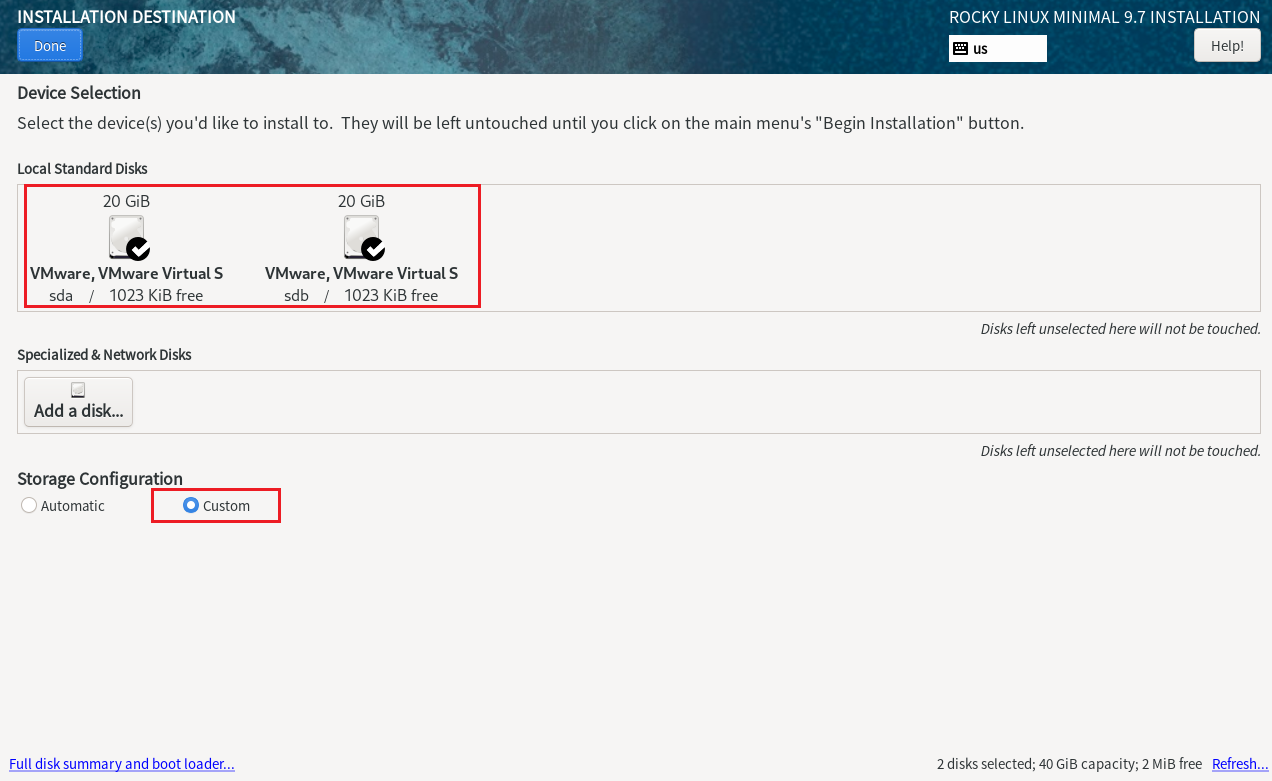This screenshot has height=781, width=1272.
Task: Select the sdb hard drive icon
Action: [360, 236]
